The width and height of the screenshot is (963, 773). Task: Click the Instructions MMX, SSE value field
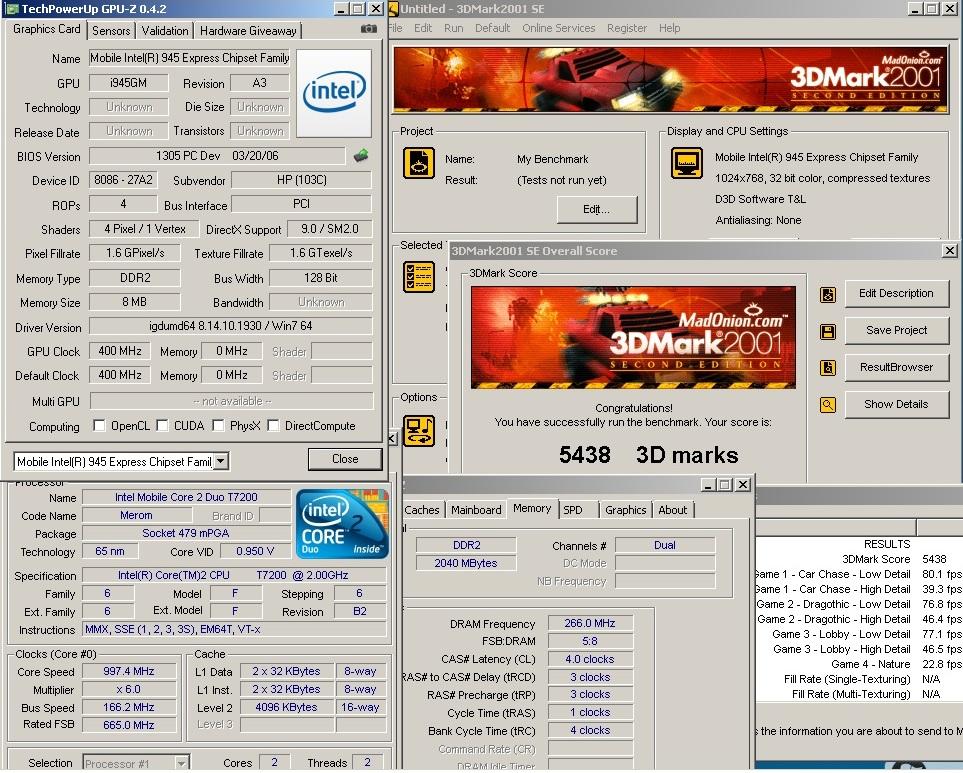click(234, 629)
